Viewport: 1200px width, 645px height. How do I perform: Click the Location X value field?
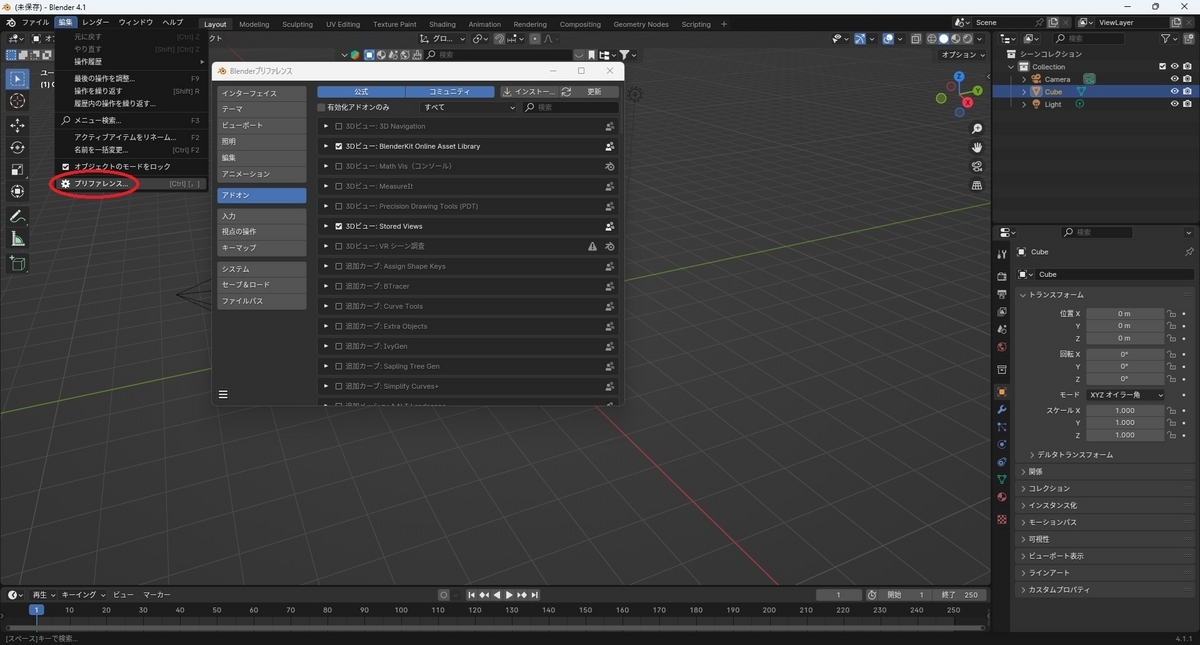1125,313
